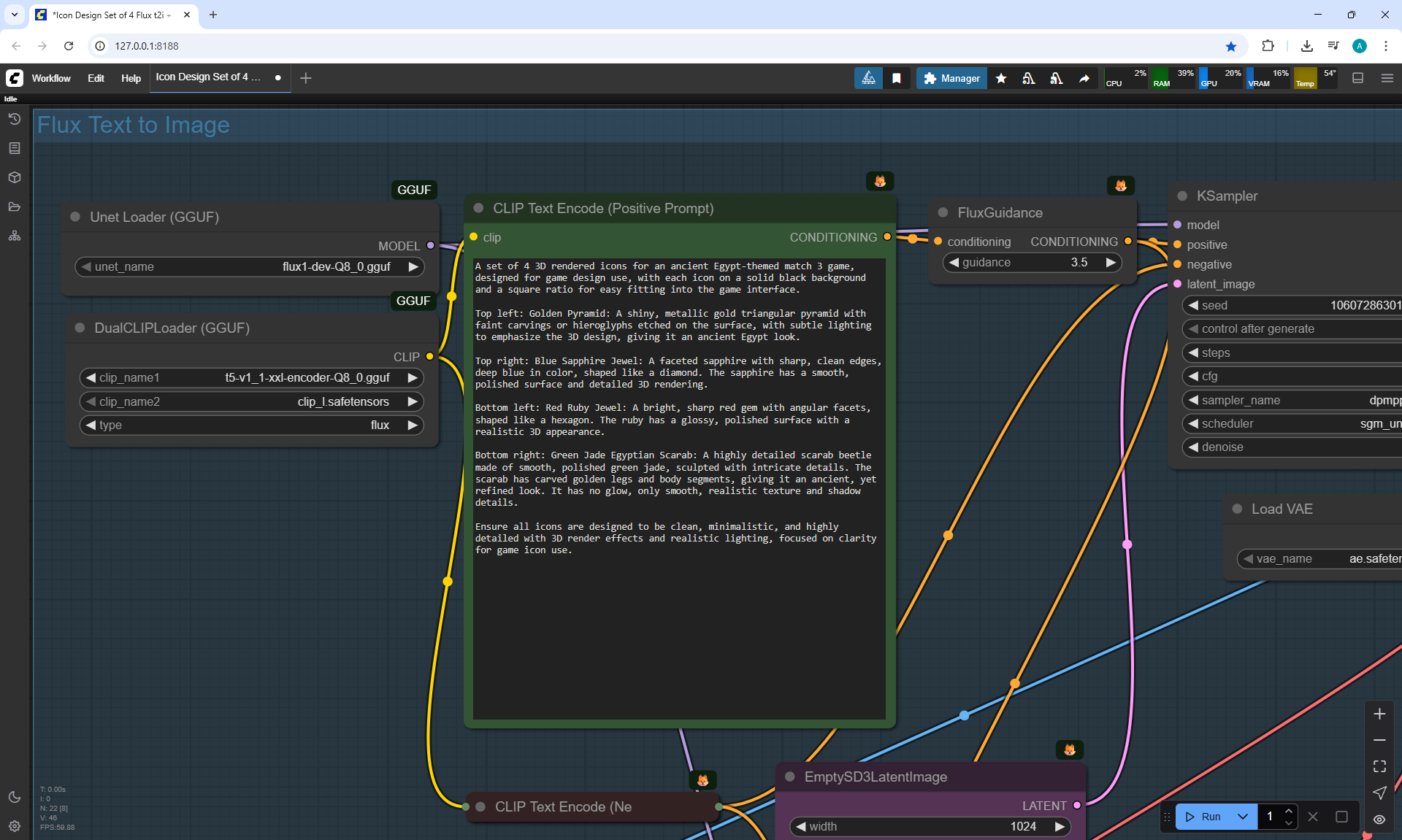The image size is (1402, 840).
Task: Toggle link visibility eye icon
Action: click(1379, 819)
